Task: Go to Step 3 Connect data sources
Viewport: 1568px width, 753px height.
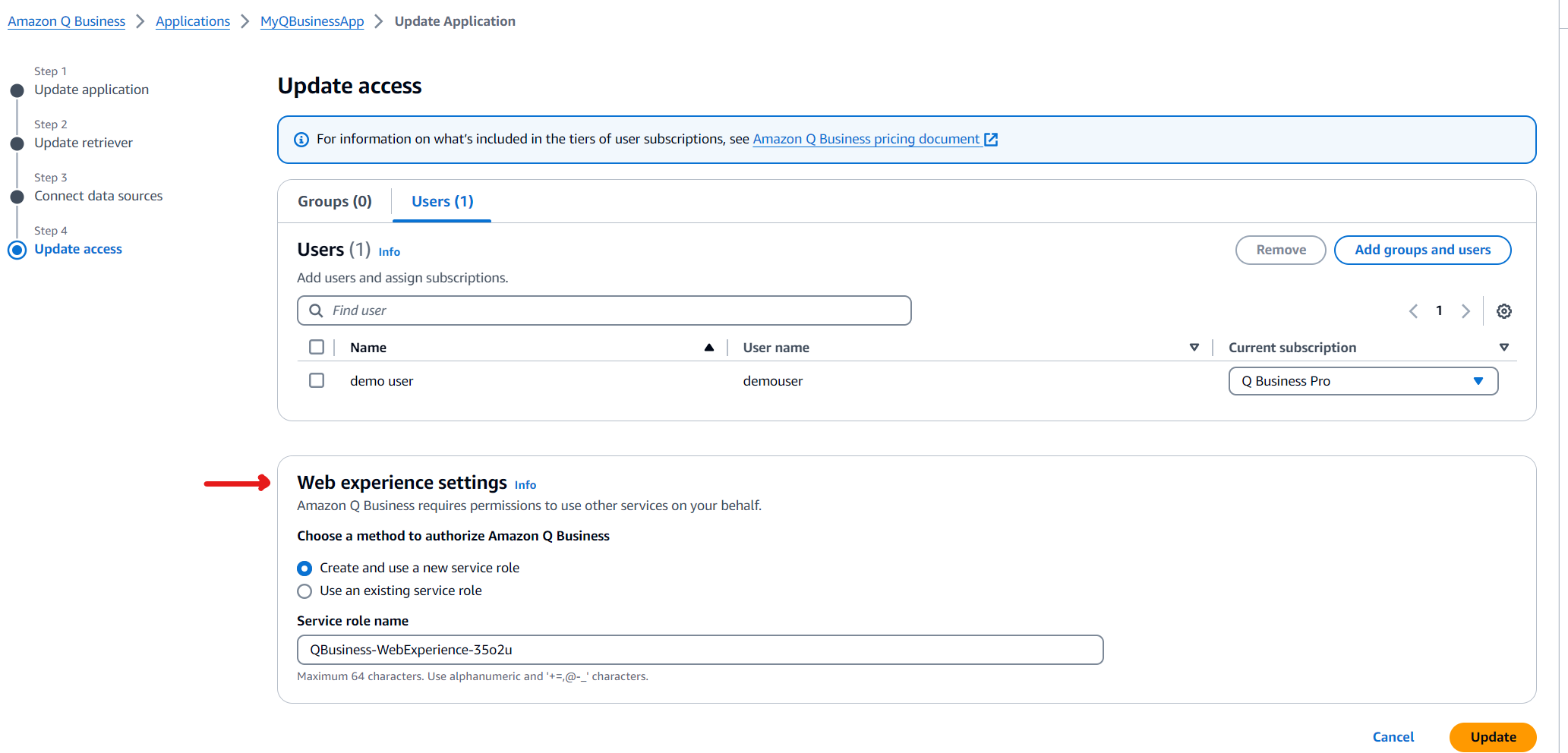Action: point(98,196)
